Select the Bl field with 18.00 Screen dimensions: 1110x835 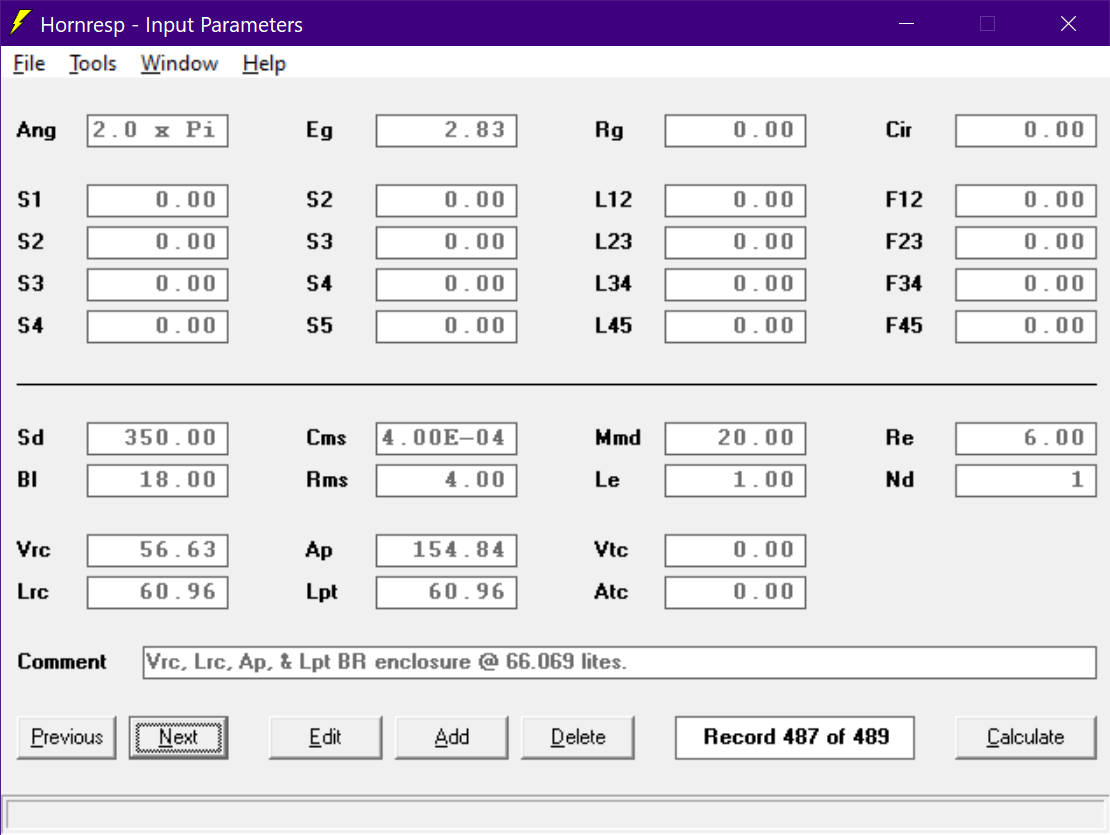(x=157, y=480)
